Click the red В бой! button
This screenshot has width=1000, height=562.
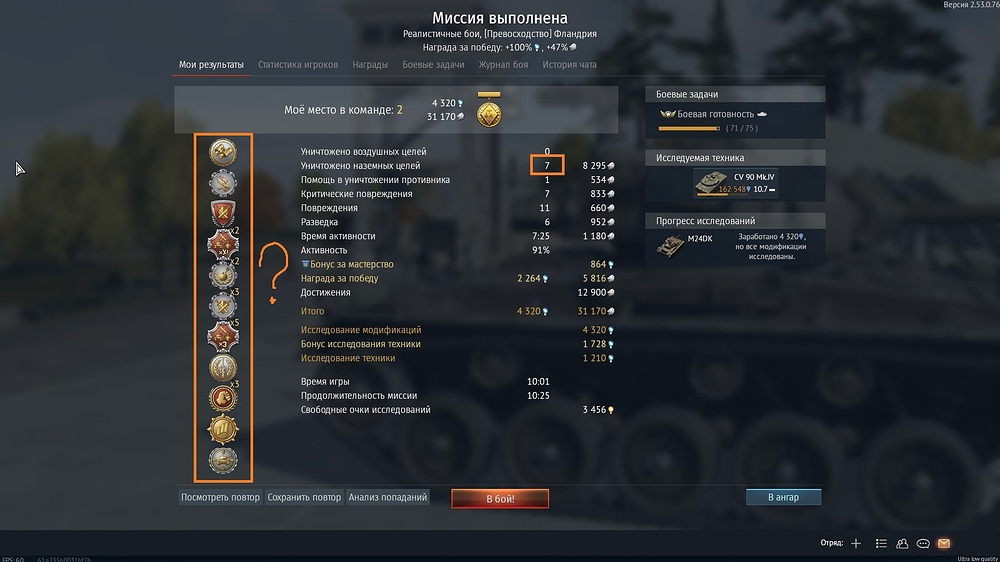click(x=500, y=498)
